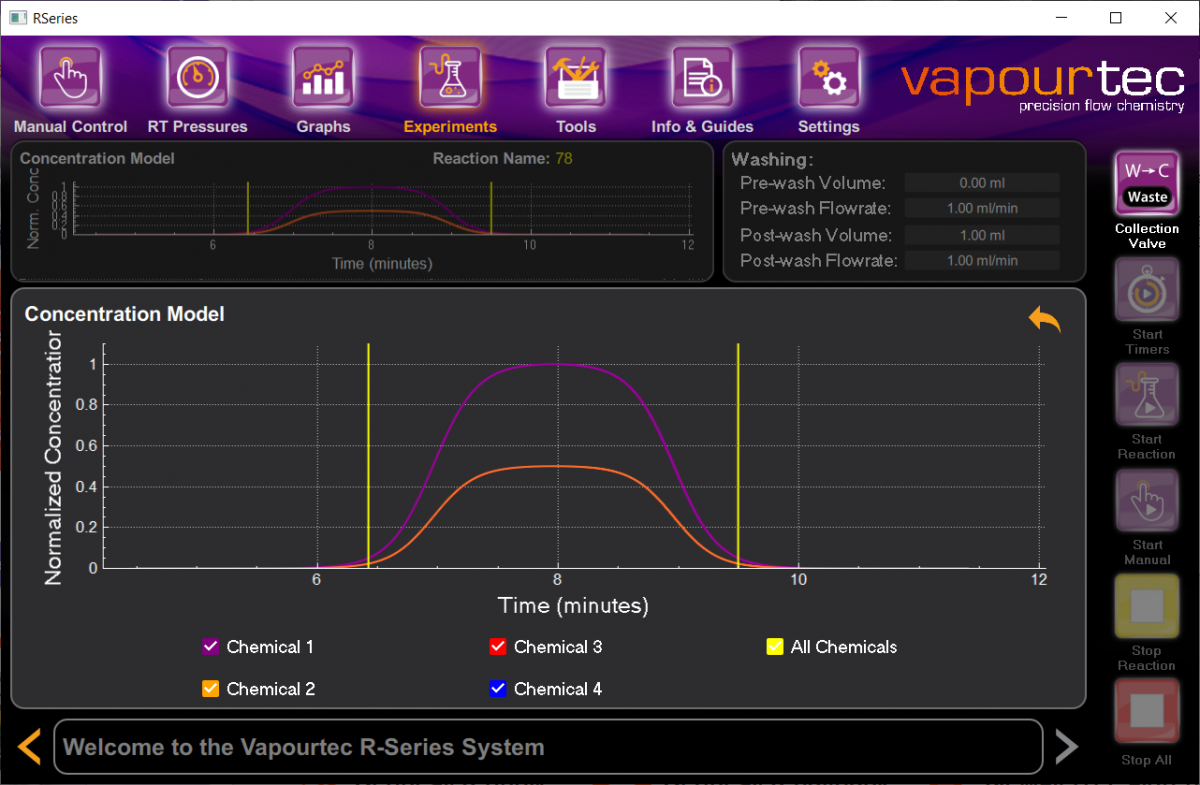Toggle the Chemical 1 checkbox
This screenshot has height=785, width=1200.
tap(210, 646)
